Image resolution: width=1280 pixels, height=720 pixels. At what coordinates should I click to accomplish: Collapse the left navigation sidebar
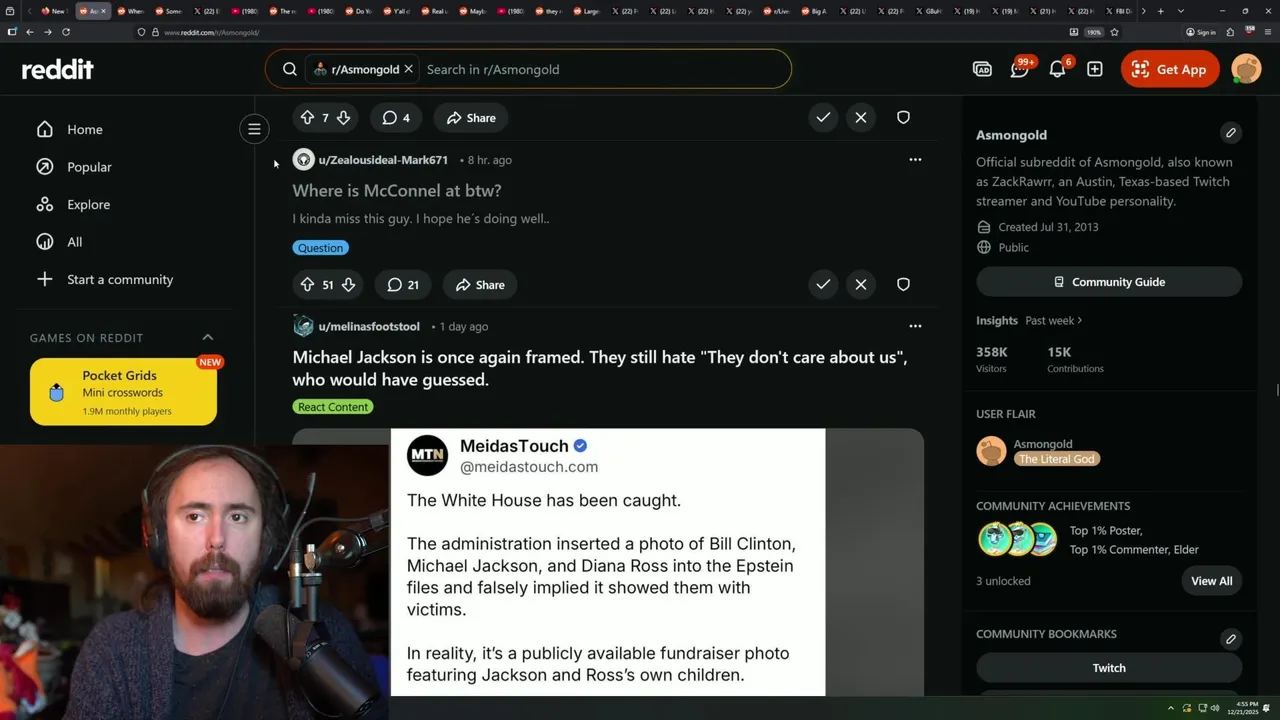[x=254, y=129]
